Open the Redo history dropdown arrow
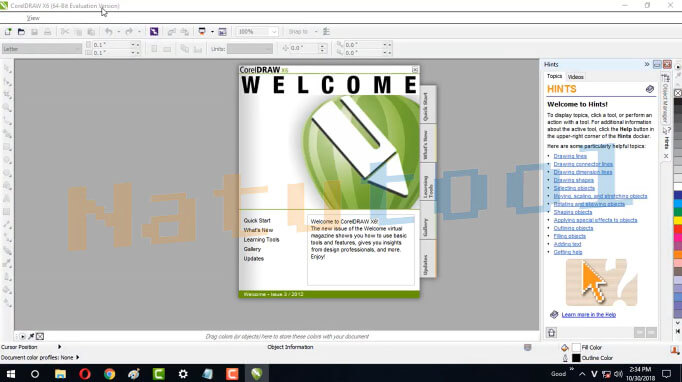The height and width of the screenshot is (382, 682). pos(139,32)
